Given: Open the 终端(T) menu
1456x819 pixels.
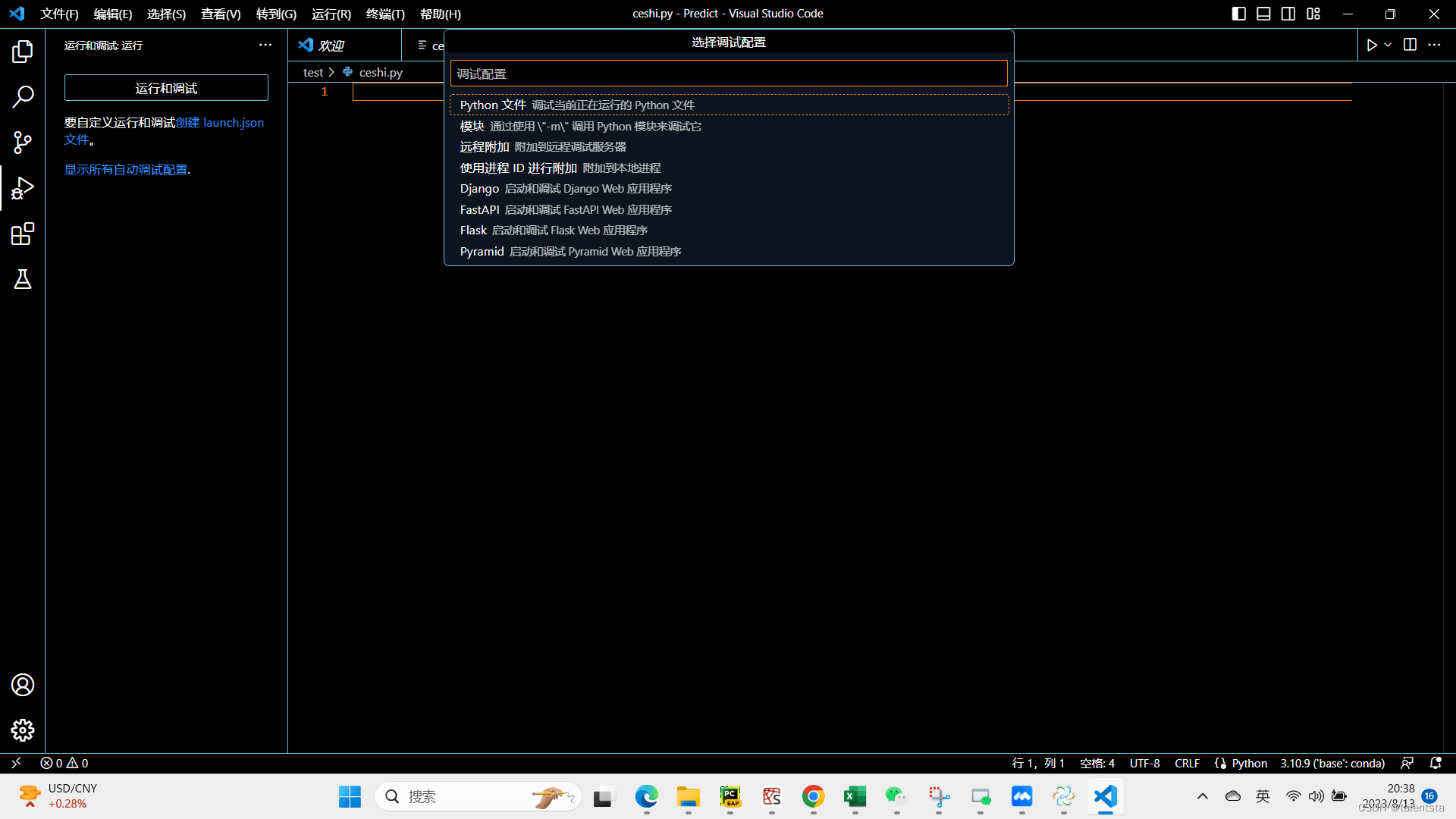Looking at the screenshot, I should [x=385, y=14].
